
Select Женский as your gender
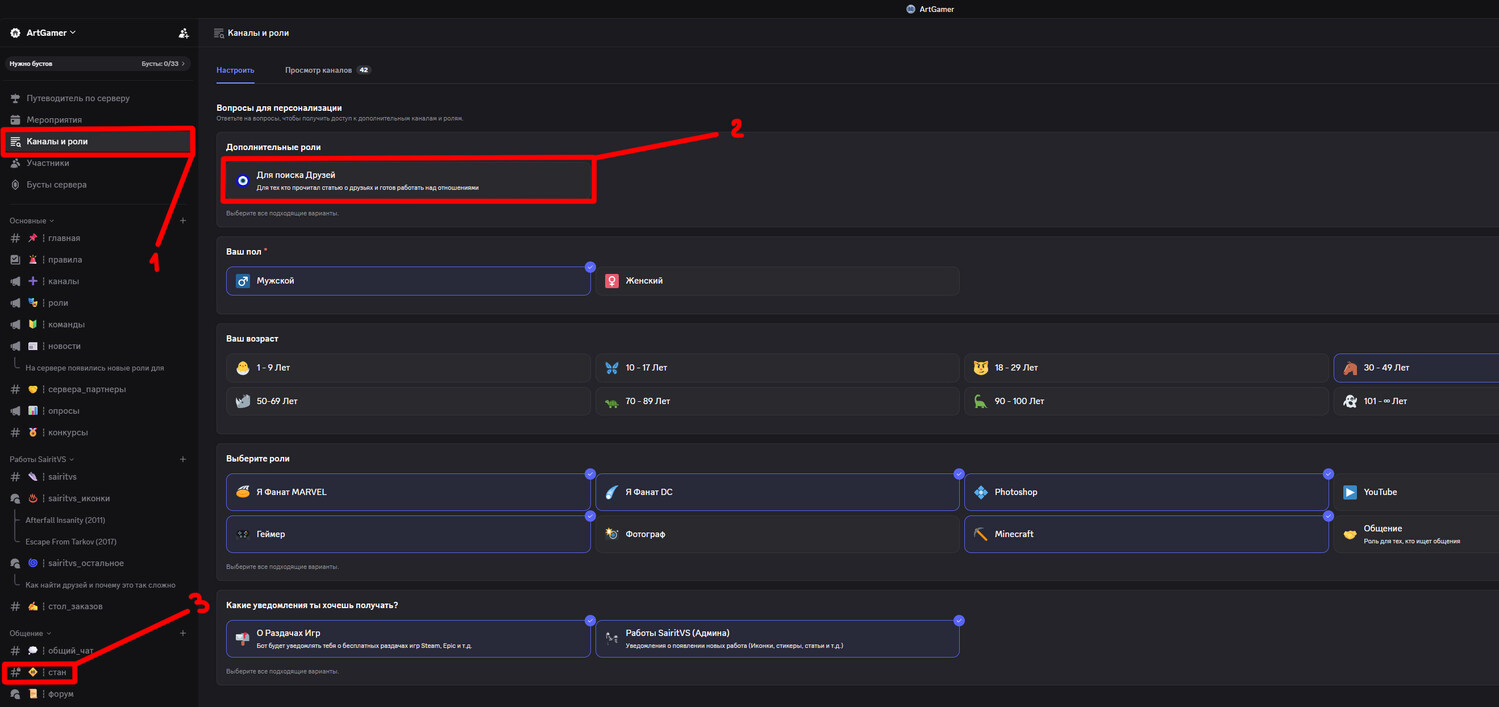tap(777, 281)
